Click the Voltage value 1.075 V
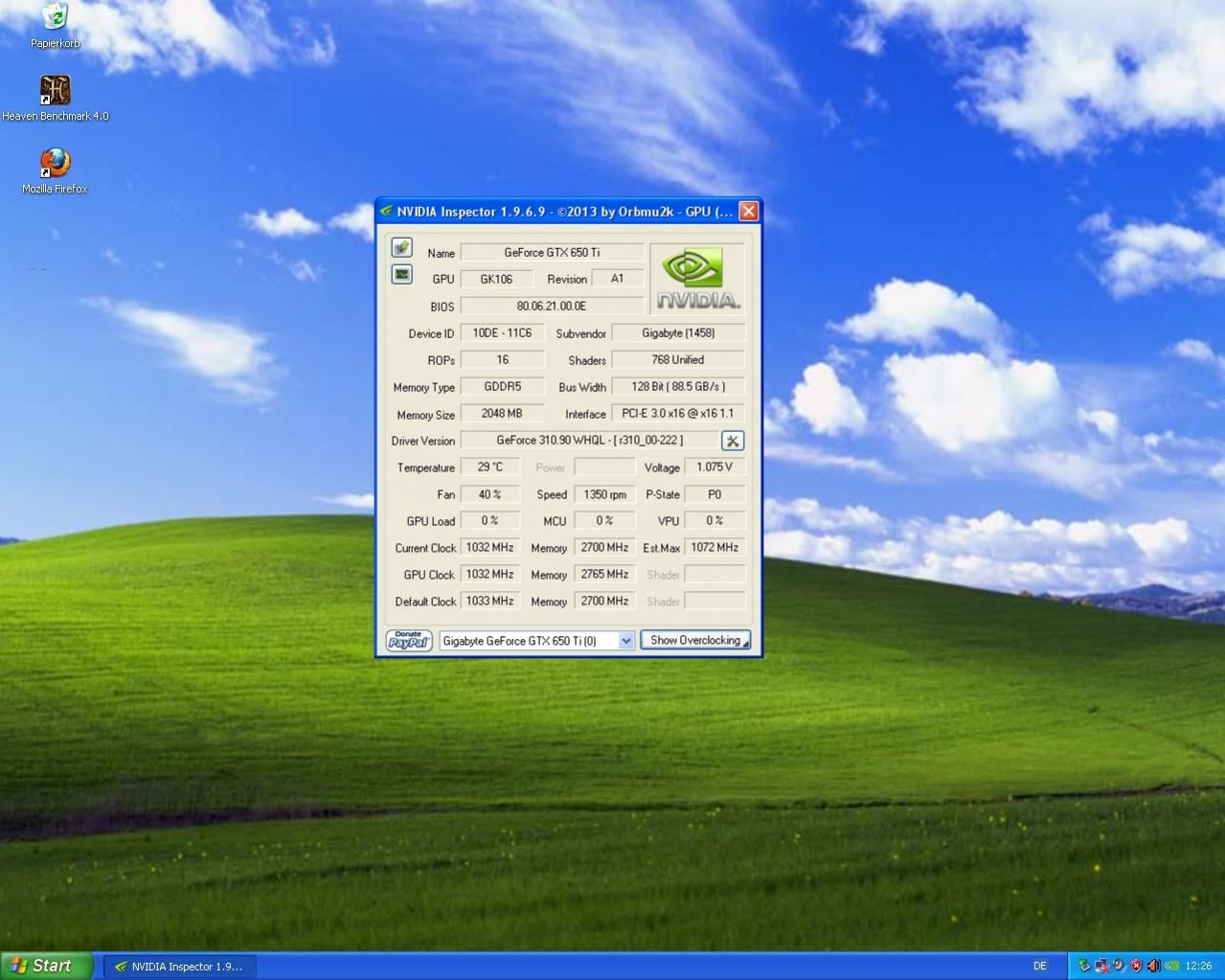 click(x=715, y=467)
